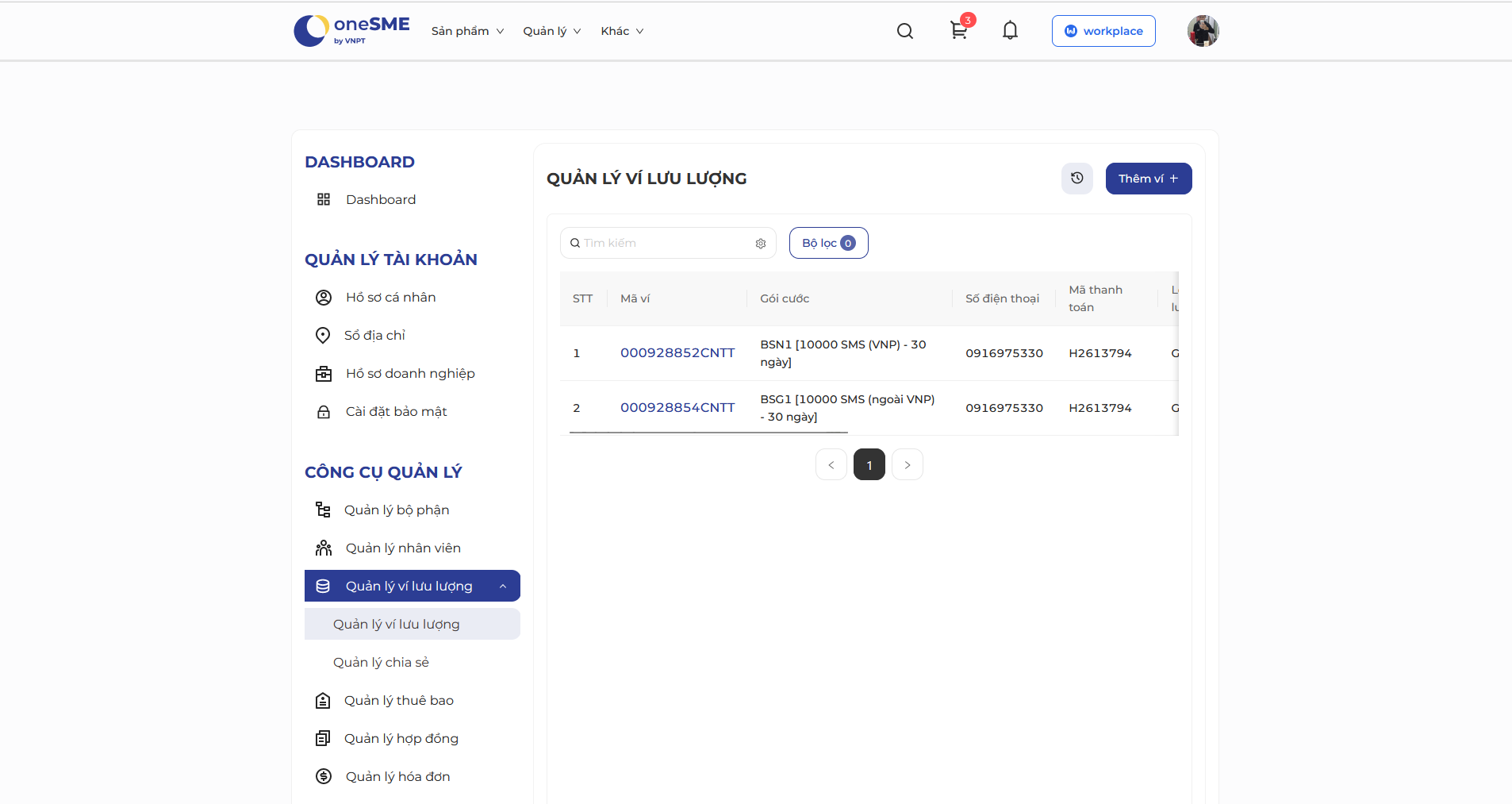Open the shopping cart icon
This screenshot has height=804, width=1512.
pyautogui.click(x=958, y=31)
